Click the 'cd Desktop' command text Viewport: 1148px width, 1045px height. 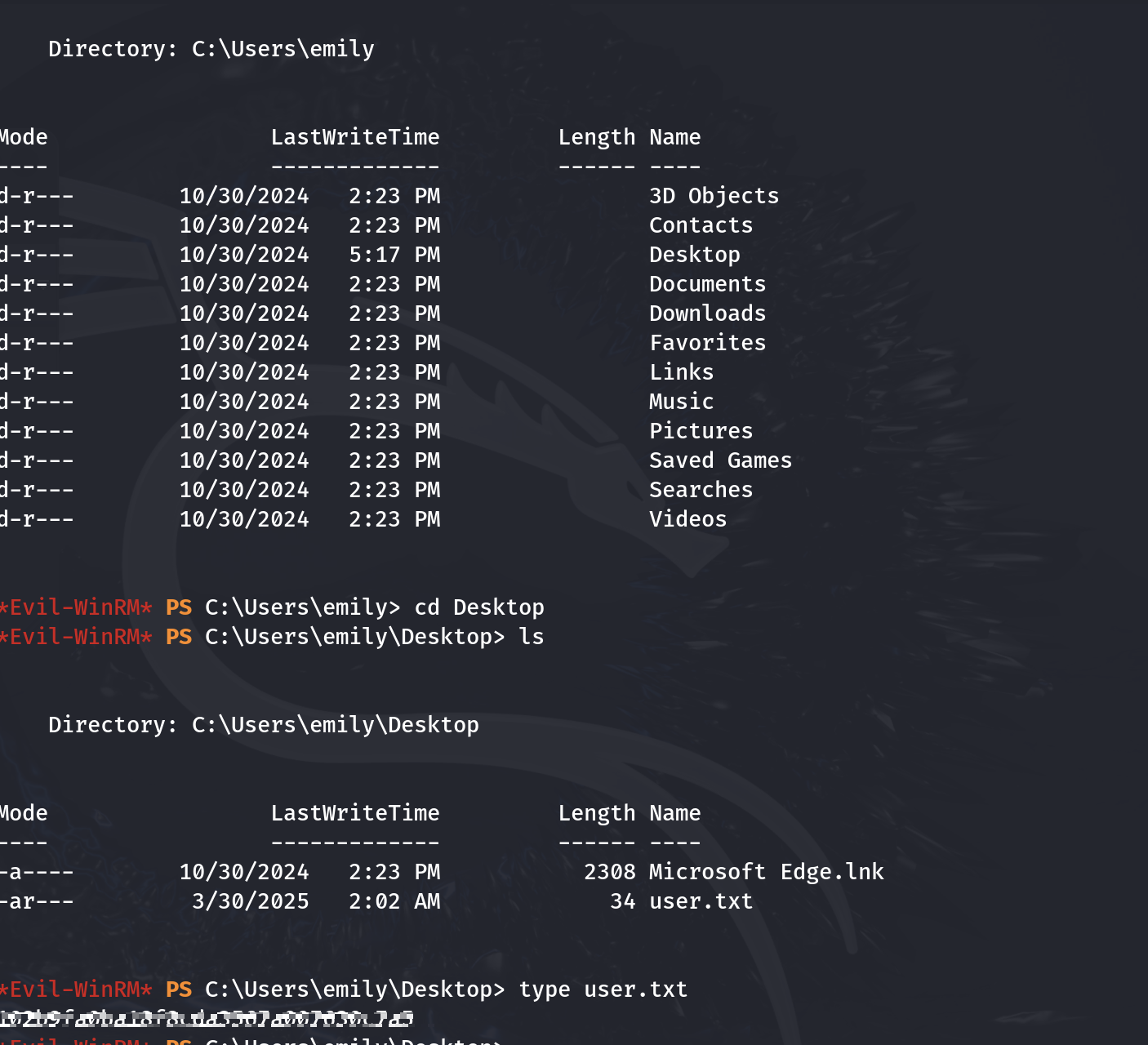pyautogui.click(x=479, y=607)
